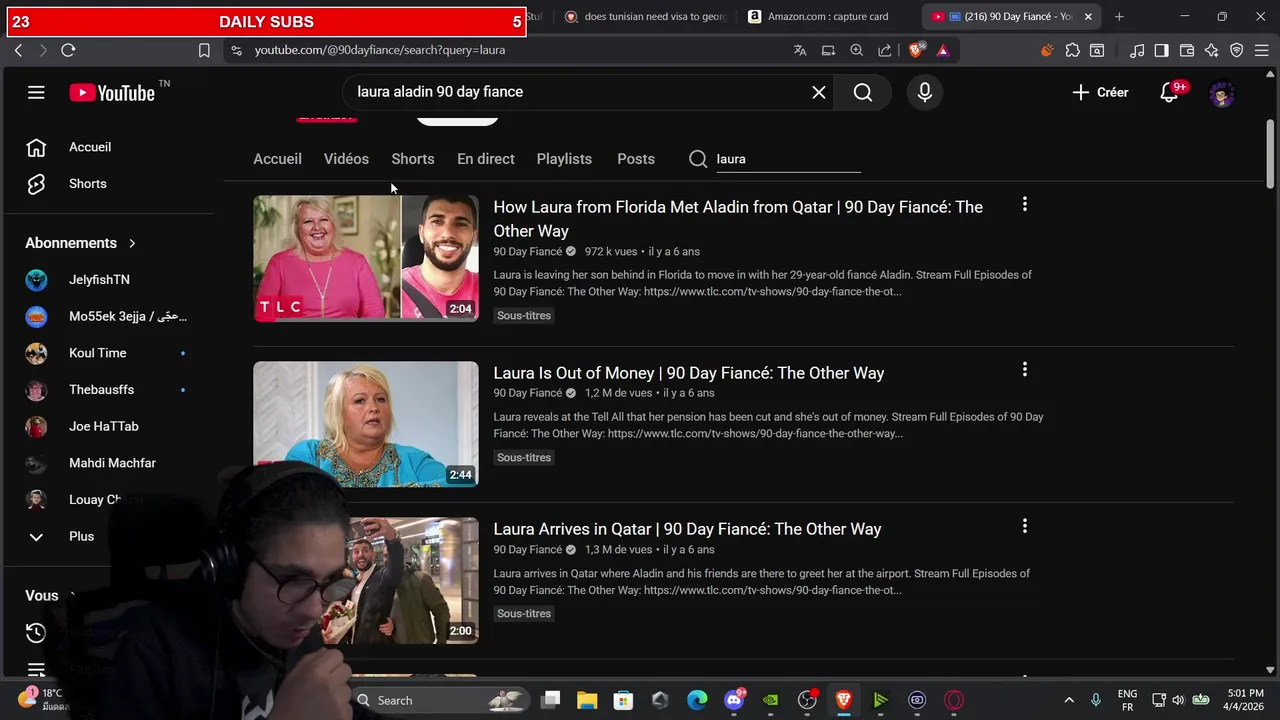
Task: Open watch history icon in sidebar
Action: click(36, 632)
